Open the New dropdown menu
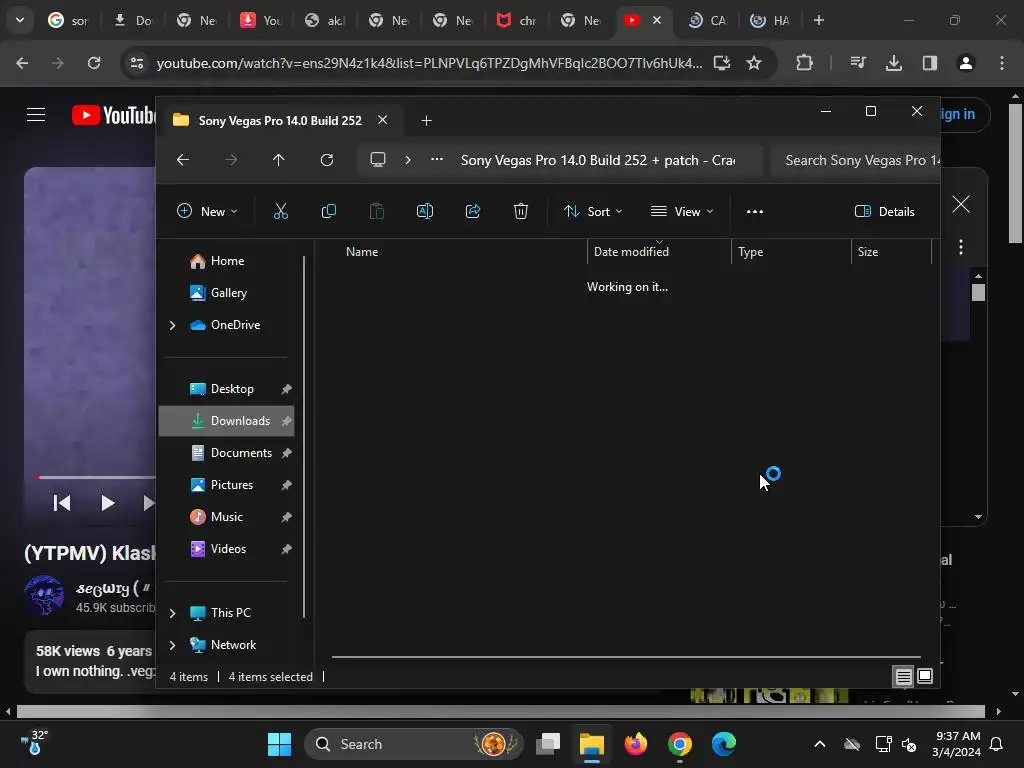 (x=207, y=212)
